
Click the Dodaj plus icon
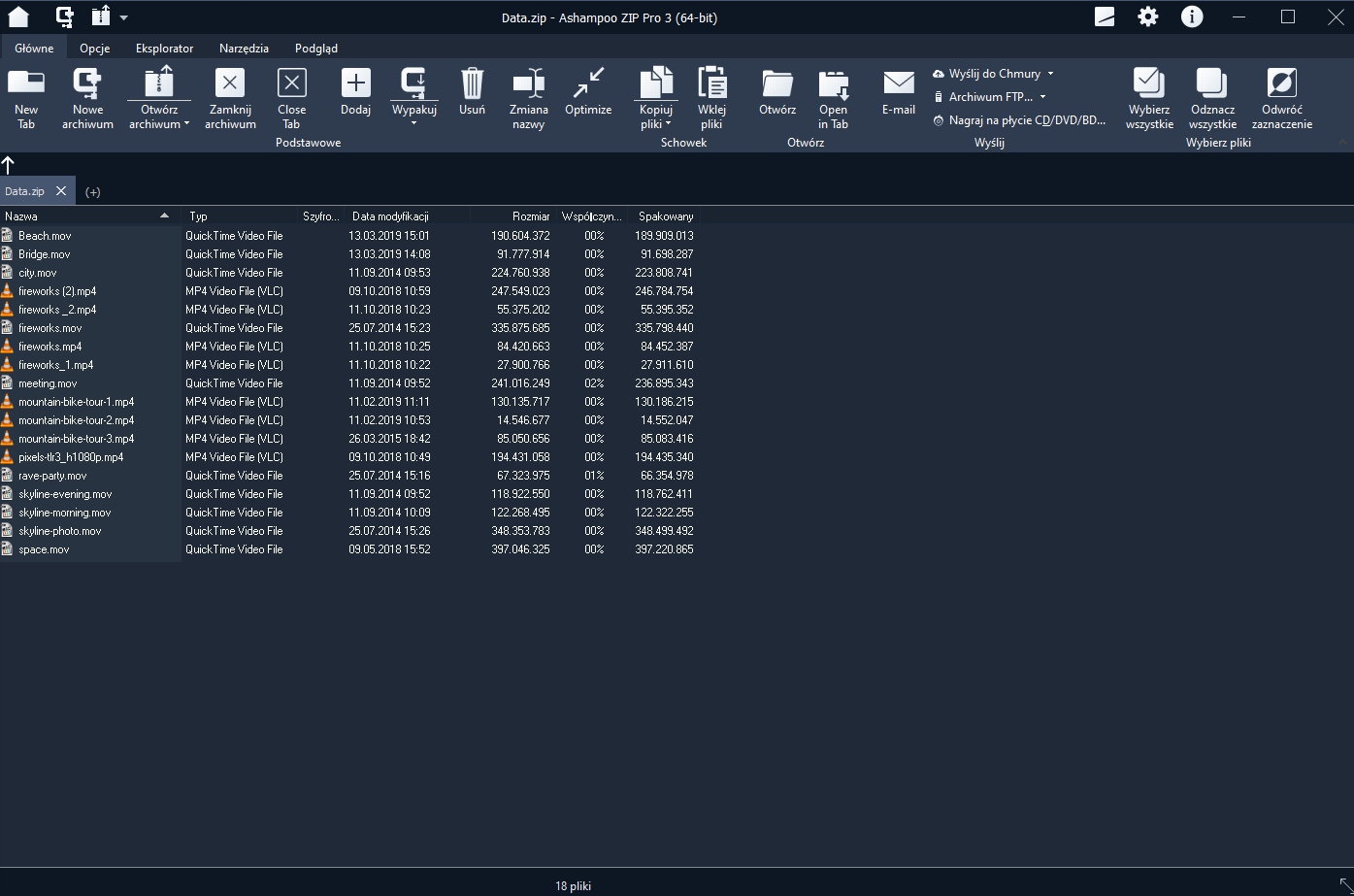(355, 84)
